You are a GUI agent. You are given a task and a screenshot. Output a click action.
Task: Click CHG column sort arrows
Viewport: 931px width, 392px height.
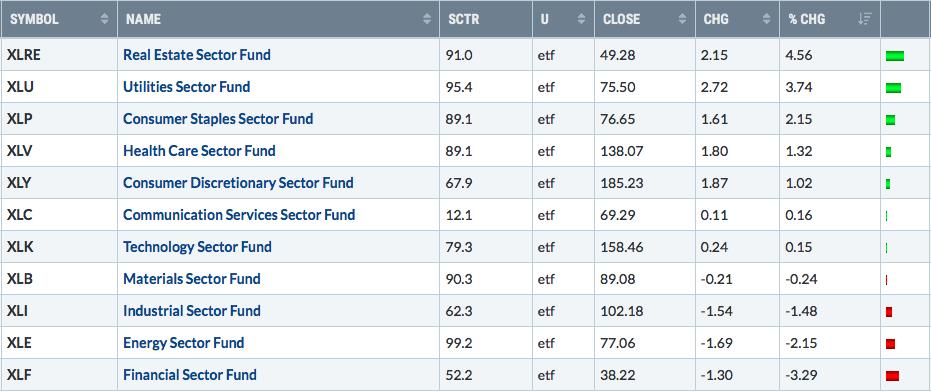767,19
